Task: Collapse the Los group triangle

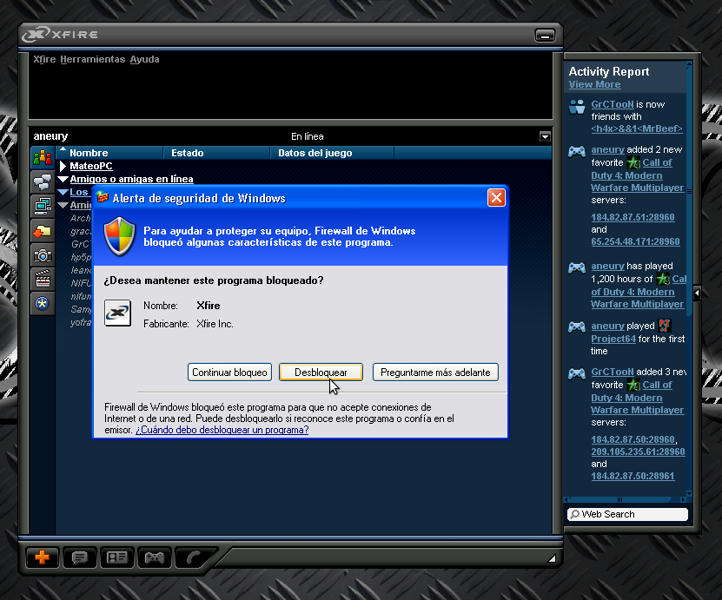Action: coord(63,192)
